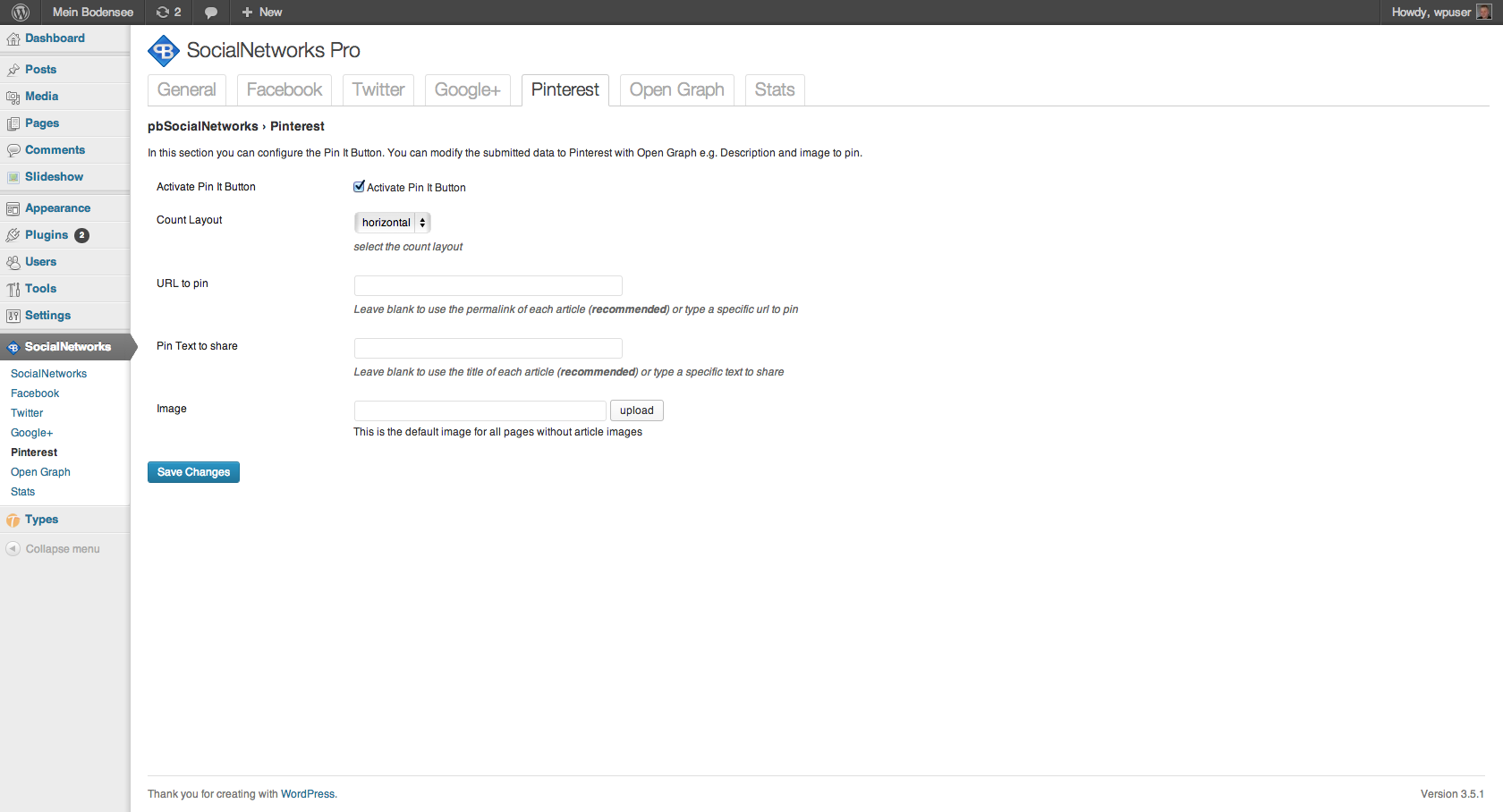
Task: Click the Version 3.5.1 footer text
Action: 1452,794
